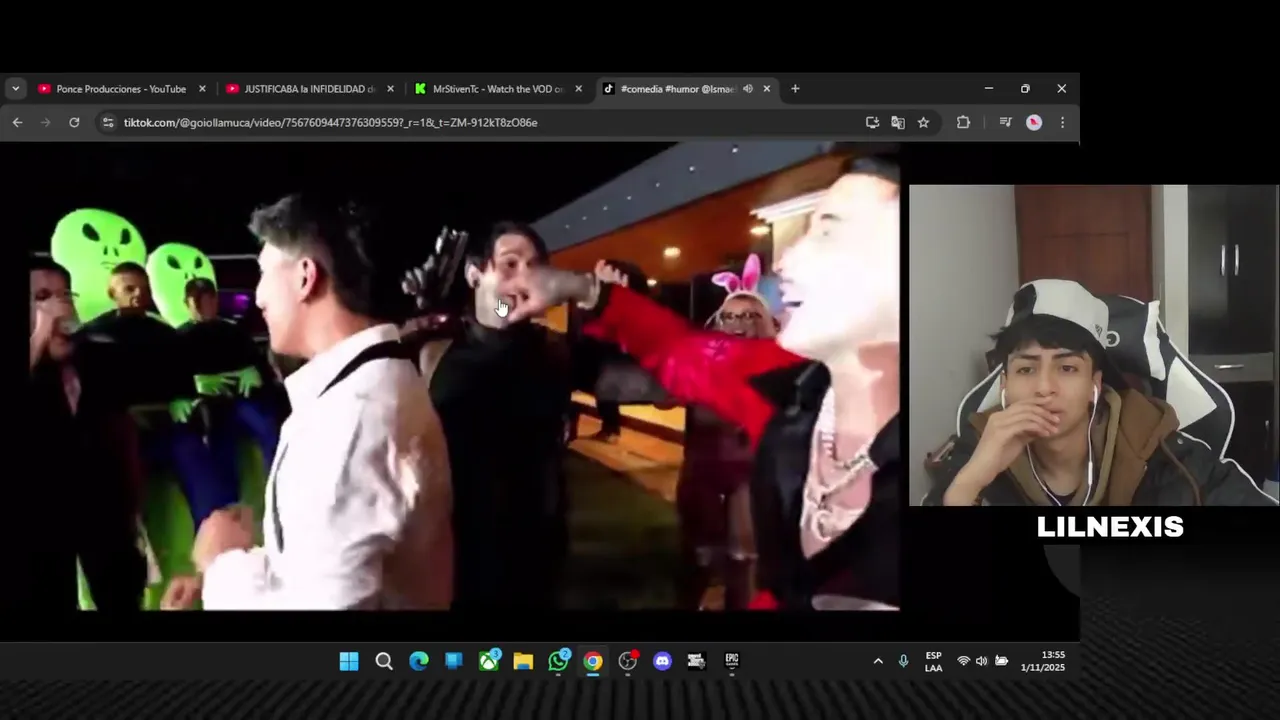Switch to Google Chrome on the taskbar
The width and height of the screenshot is (1280, 720).
click(x=593, y=661)
